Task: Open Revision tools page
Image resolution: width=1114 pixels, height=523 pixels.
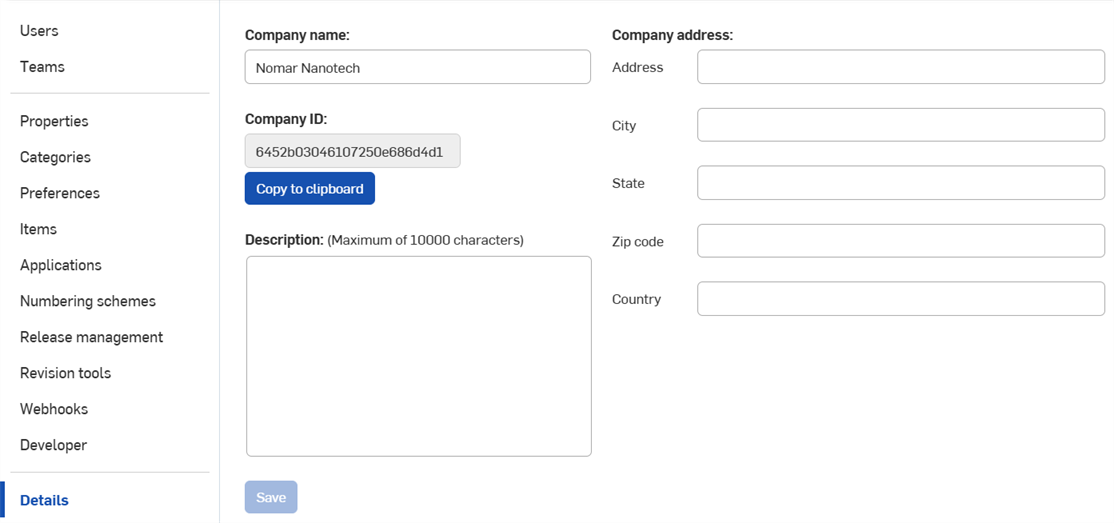Action: click(65, 373)
